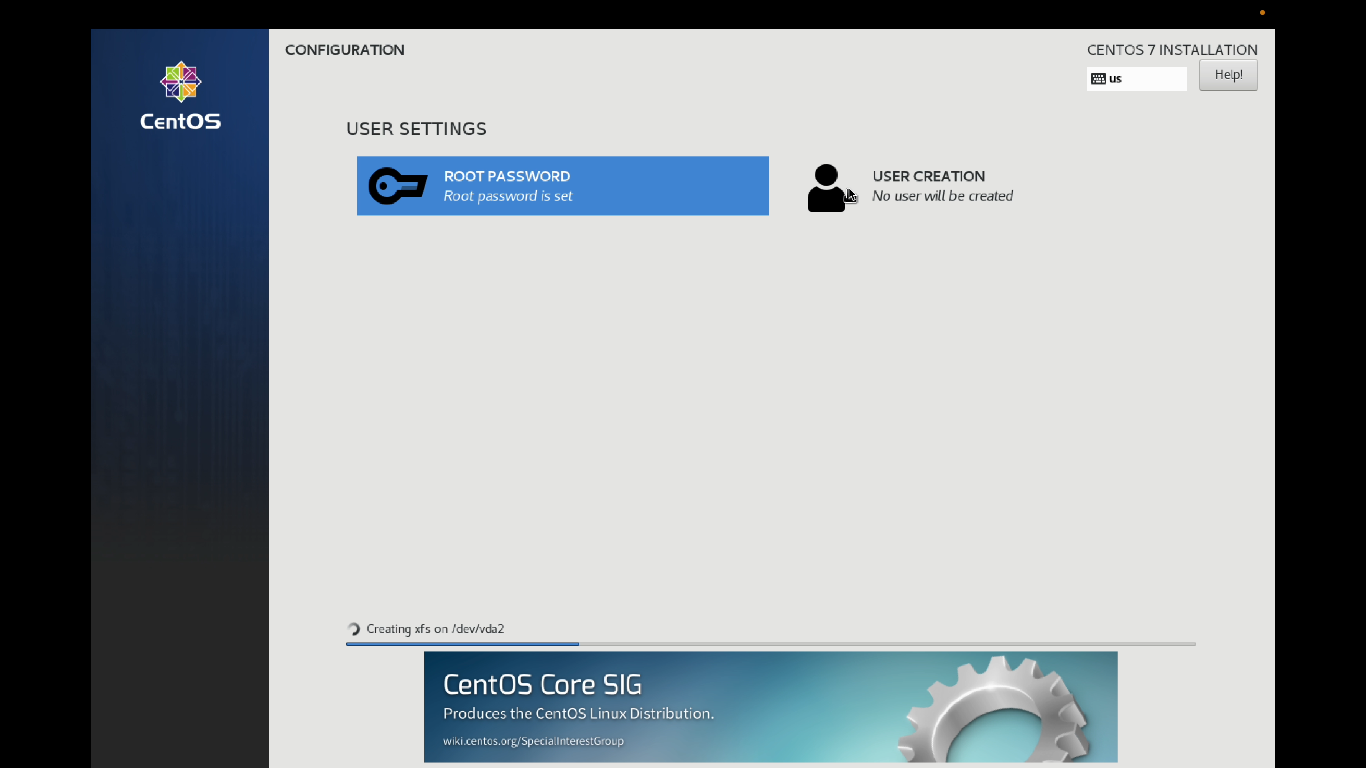This screenshot has height=768, width=1366.
Task: Click the orange dot at top right
Action: (1262, 13)
